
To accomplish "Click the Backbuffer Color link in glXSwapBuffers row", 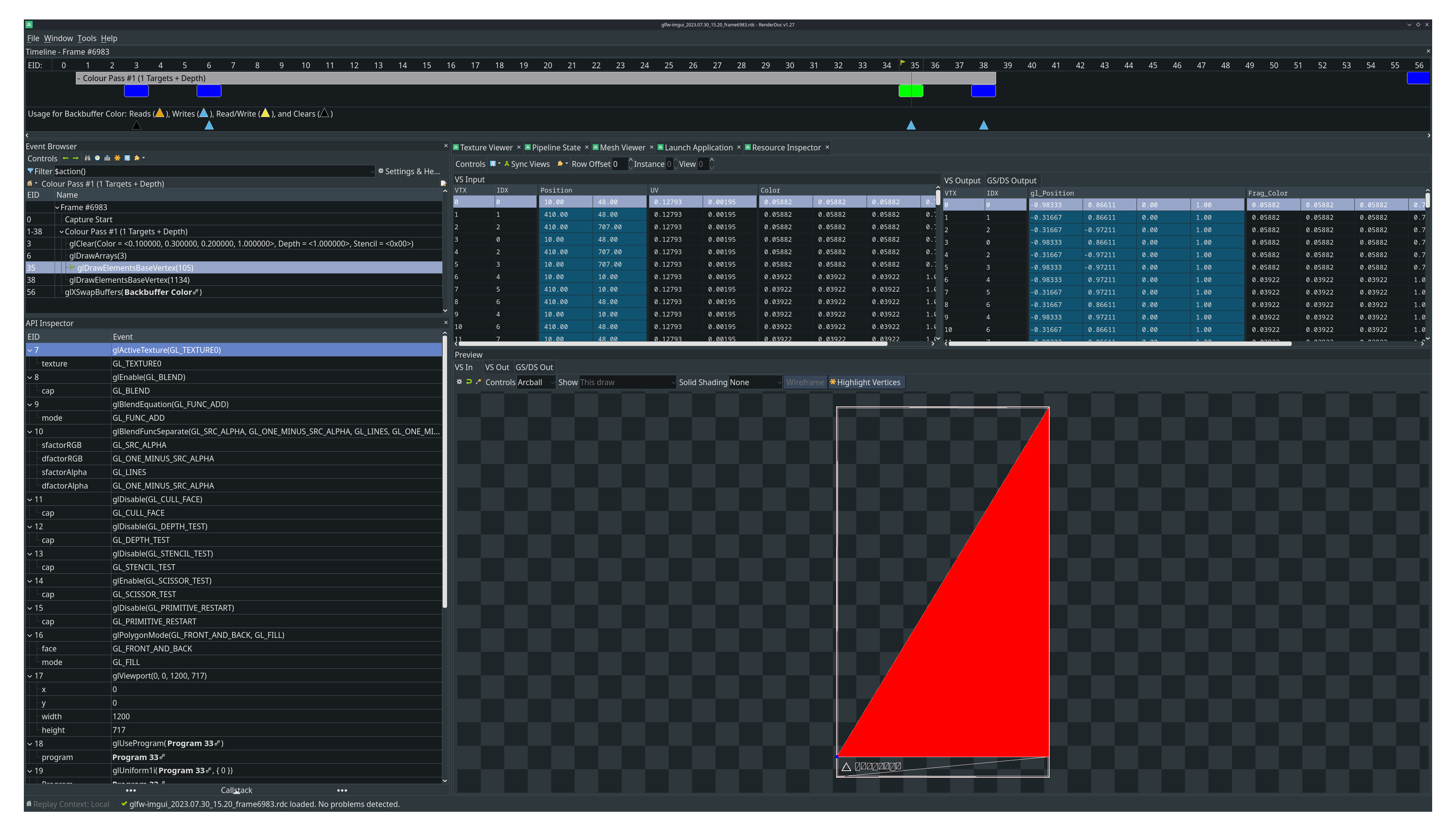I will pos(161,292).
